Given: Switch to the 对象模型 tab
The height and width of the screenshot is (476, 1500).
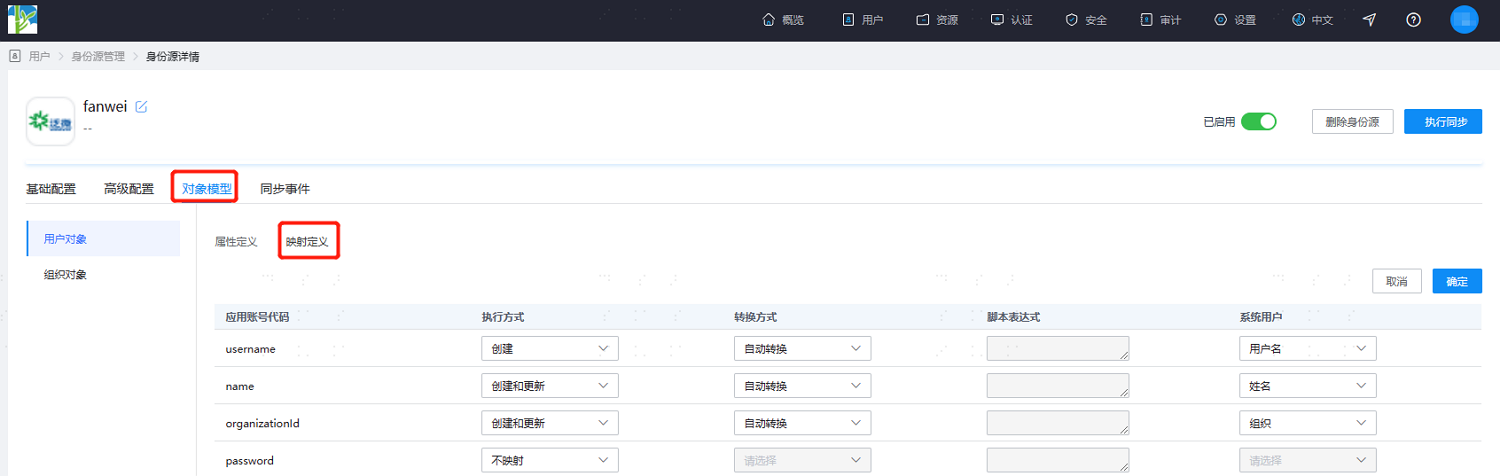Looking at the screenshot, I should pyautogui.click(x=207, y=188).
